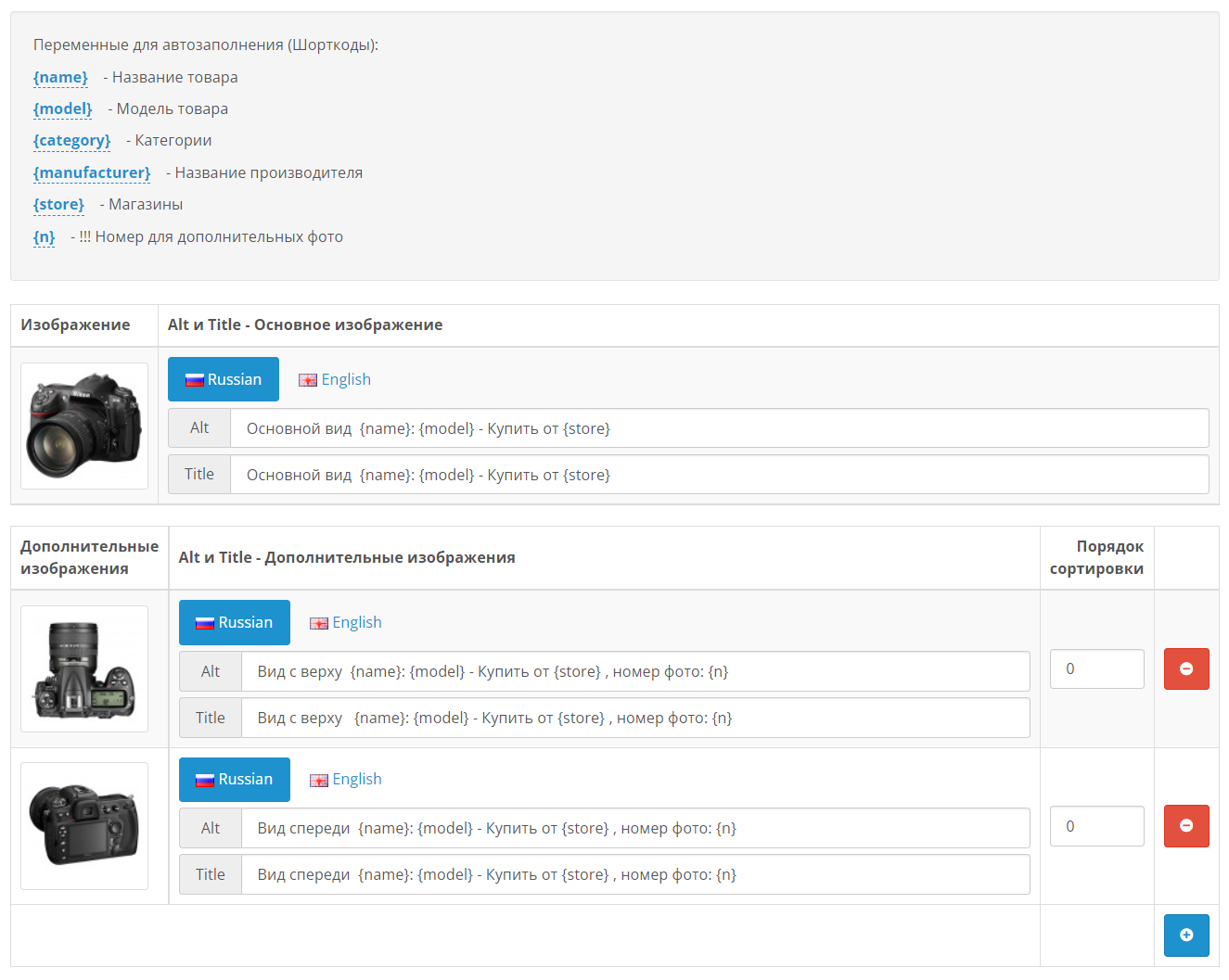Add a new additional image row
This screenshot has width=1229, height=980.
pos(1185,935)
